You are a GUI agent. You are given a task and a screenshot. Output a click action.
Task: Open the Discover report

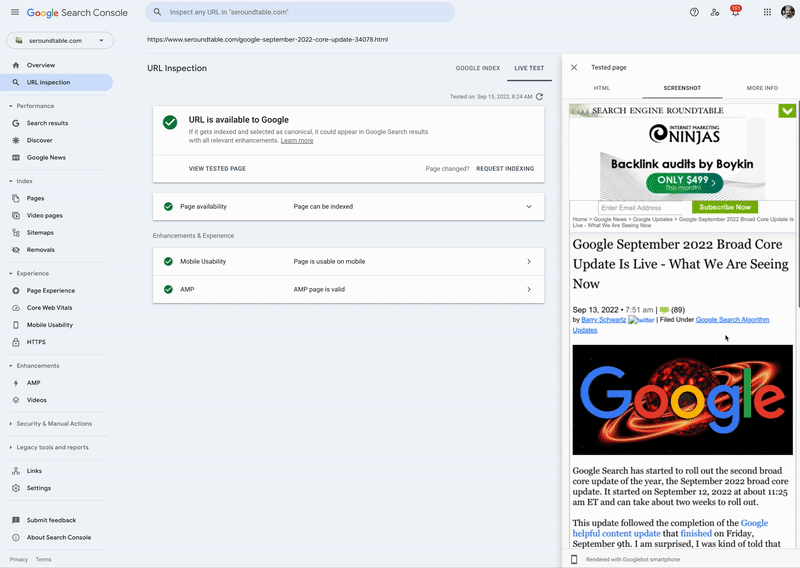(39, 140)
